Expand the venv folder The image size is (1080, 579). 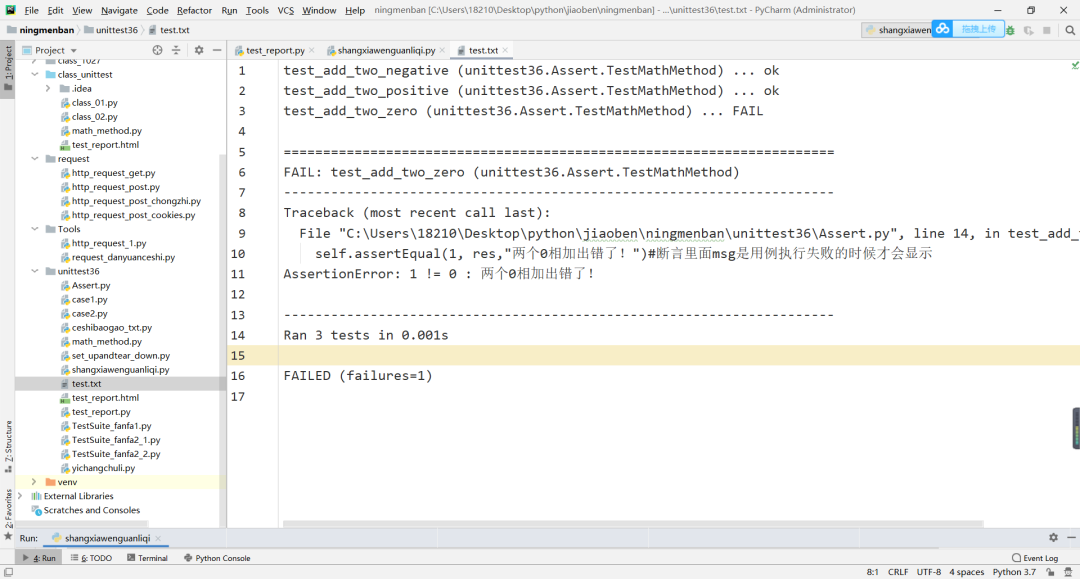[34, 482]
